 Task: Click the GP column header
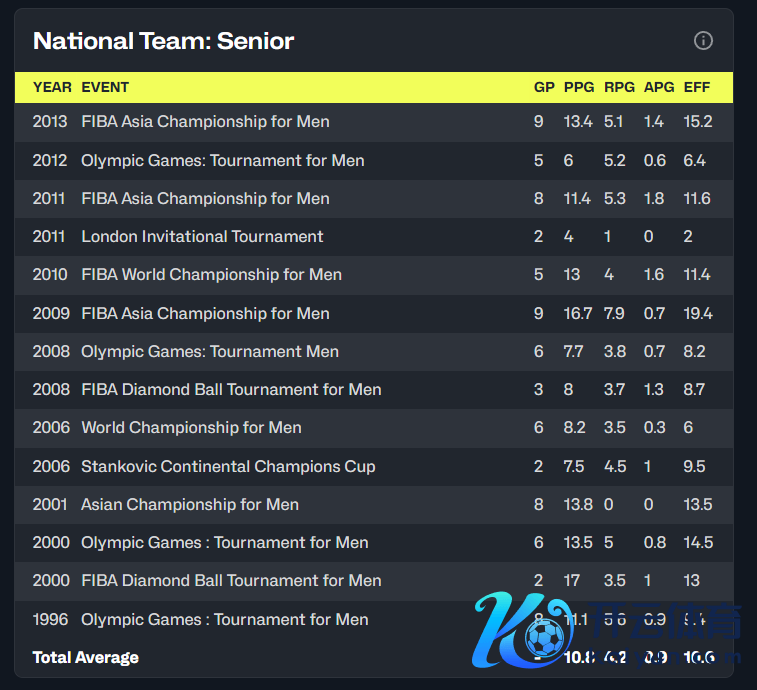(544, 87)
